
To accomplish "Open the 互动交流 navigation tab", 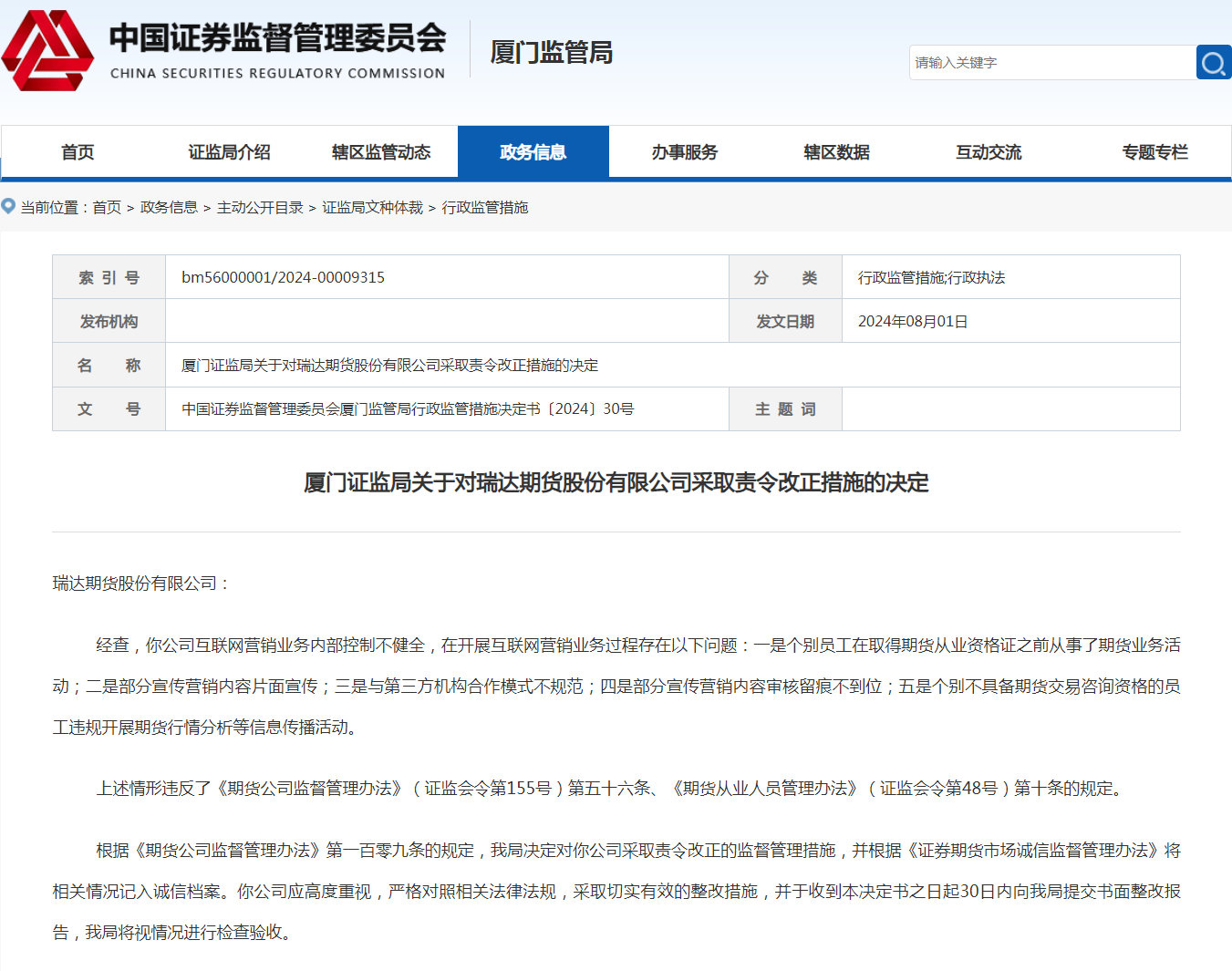I will 989,152.
